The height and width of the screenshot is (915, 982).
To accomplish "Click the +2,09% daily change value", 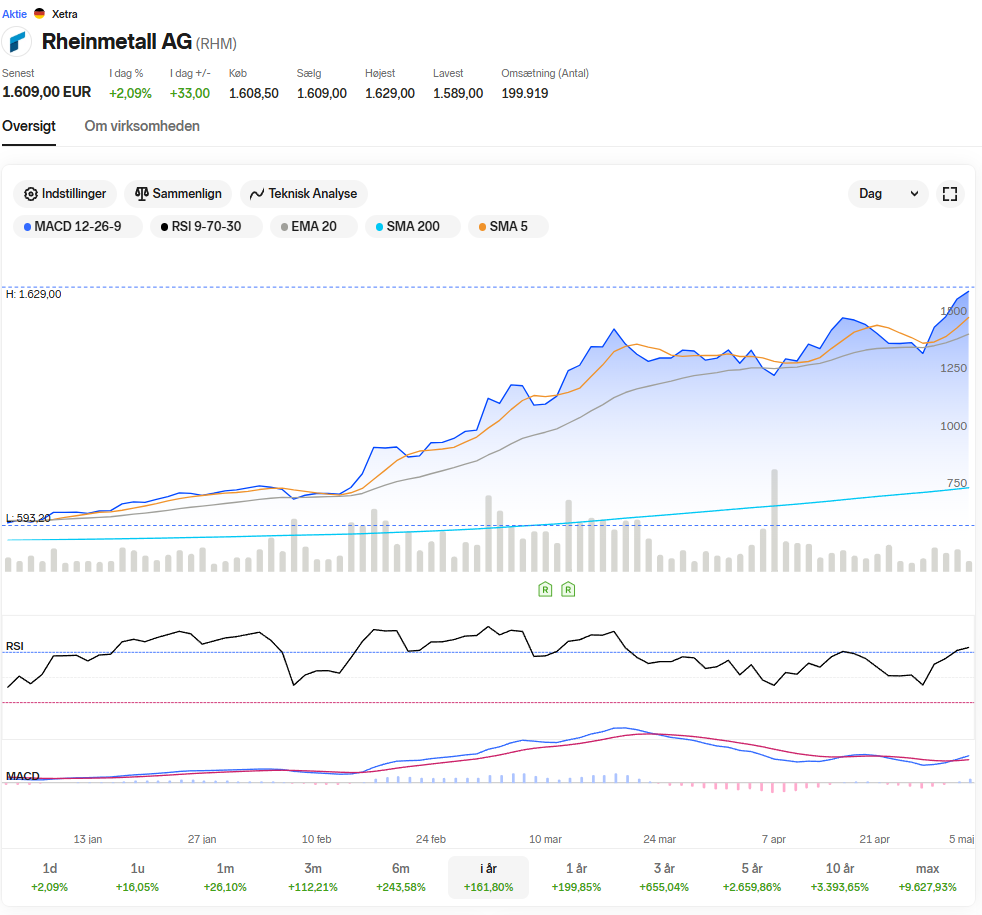I will [x=130, y=93].
